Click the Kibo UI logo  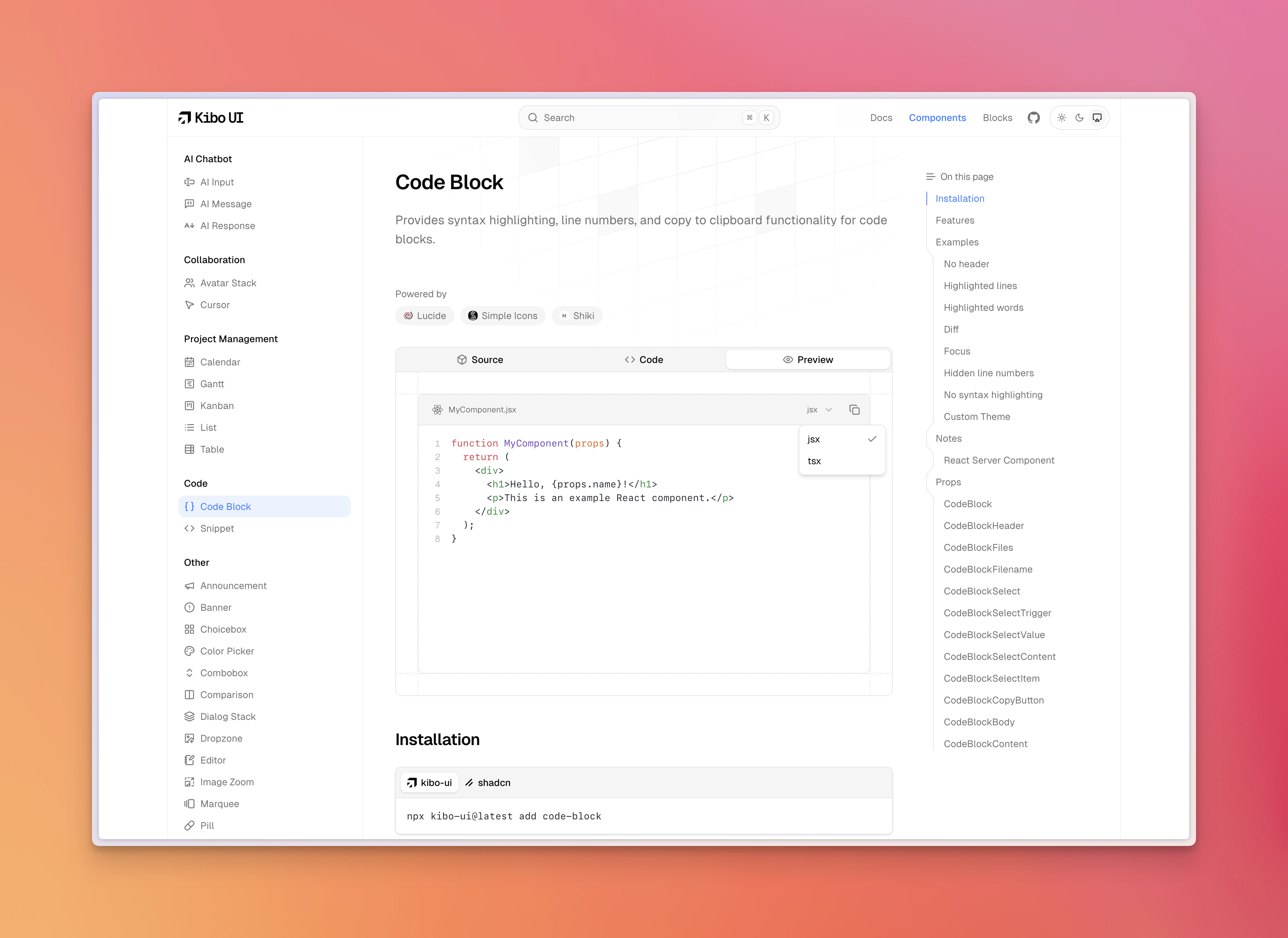click(x=211, y=118)
